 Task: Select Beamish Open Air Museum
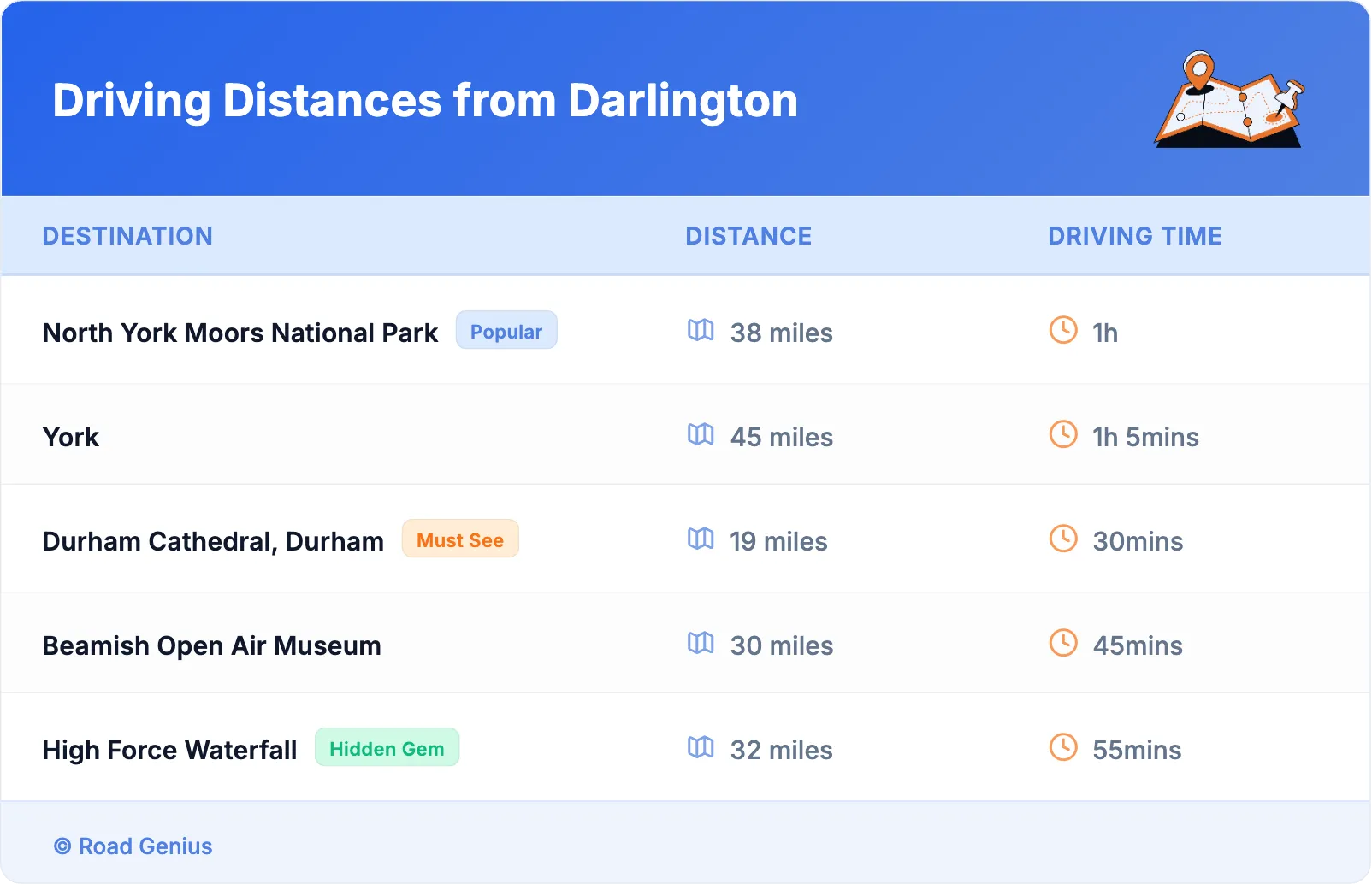212,645
